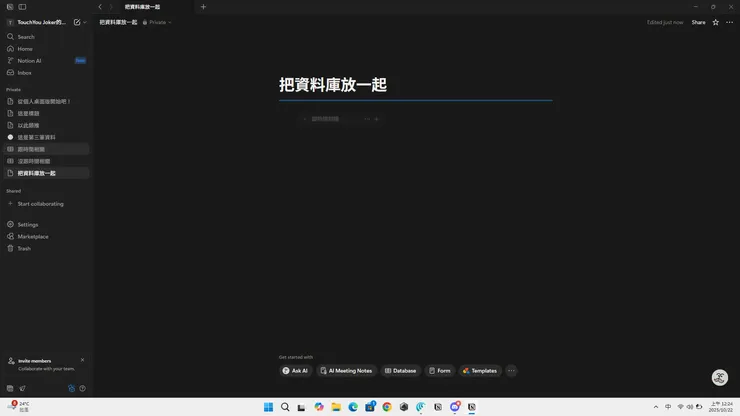Go back with the left arrow
Image resolution: width=740 pixels, height=416 pixels.
tap(100, 7)
